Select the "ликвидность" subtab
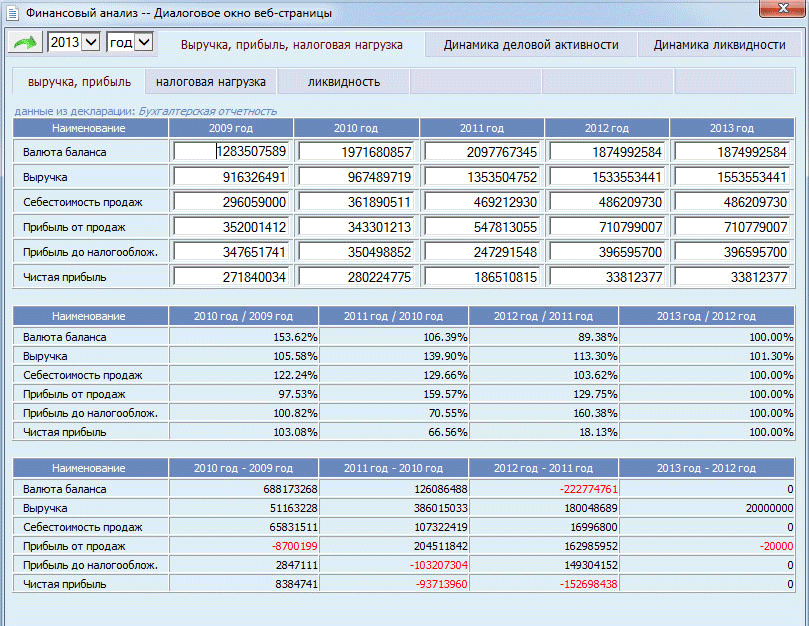This screenshot has width=809, height=626. (x=344, y=82)
